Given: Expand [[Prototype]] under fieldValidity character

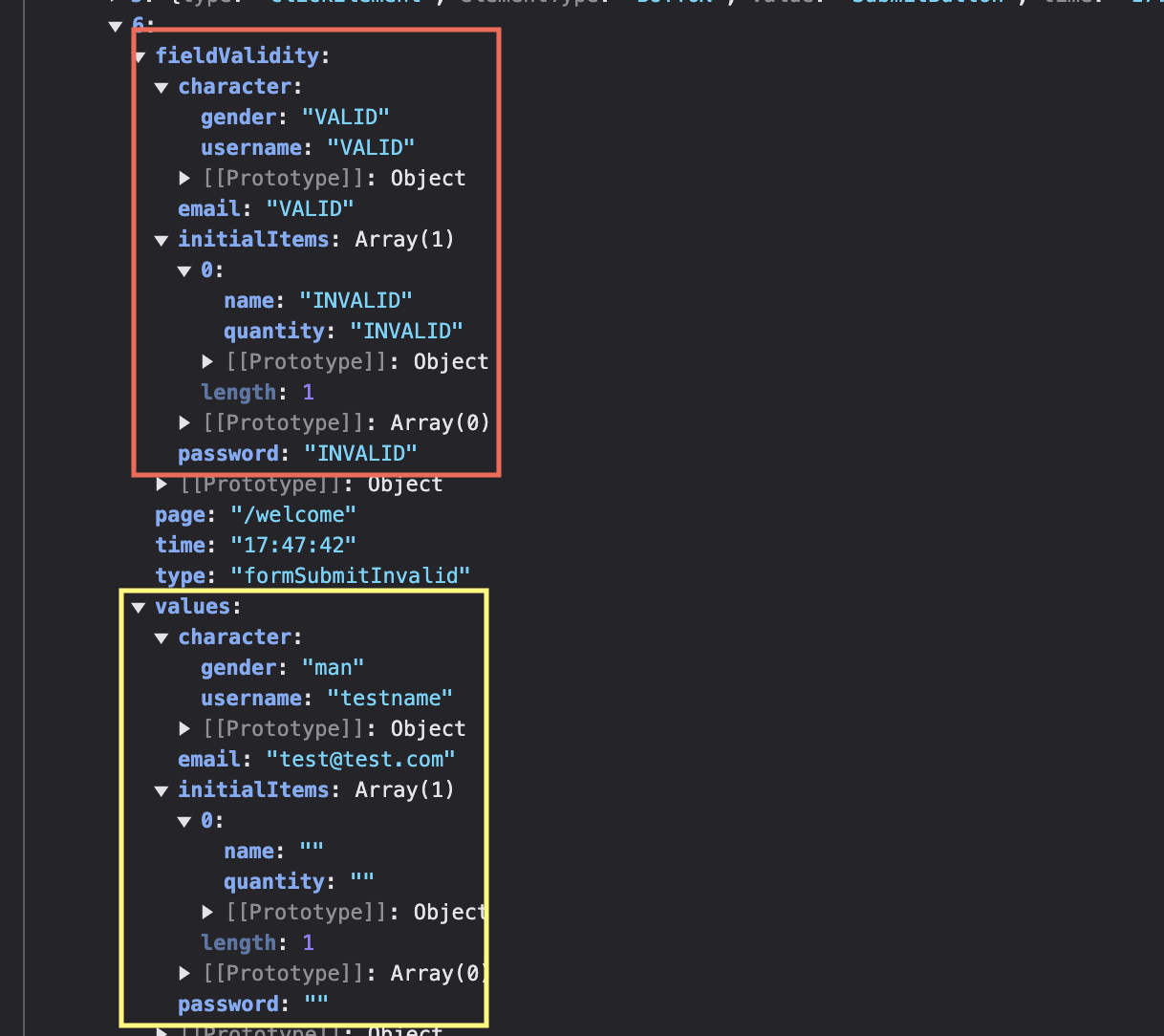Looking at the screenshot, I should pos(184,179).
